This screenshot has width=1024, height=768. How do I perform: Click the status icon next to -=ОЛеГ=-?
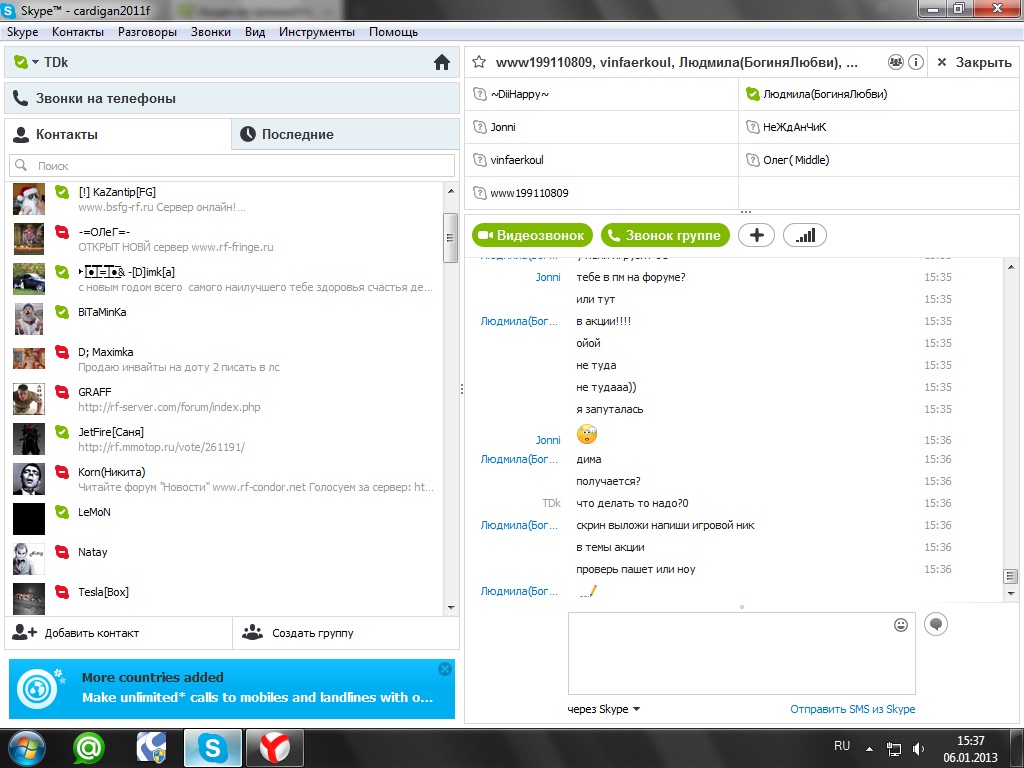(x=62, y=232)
